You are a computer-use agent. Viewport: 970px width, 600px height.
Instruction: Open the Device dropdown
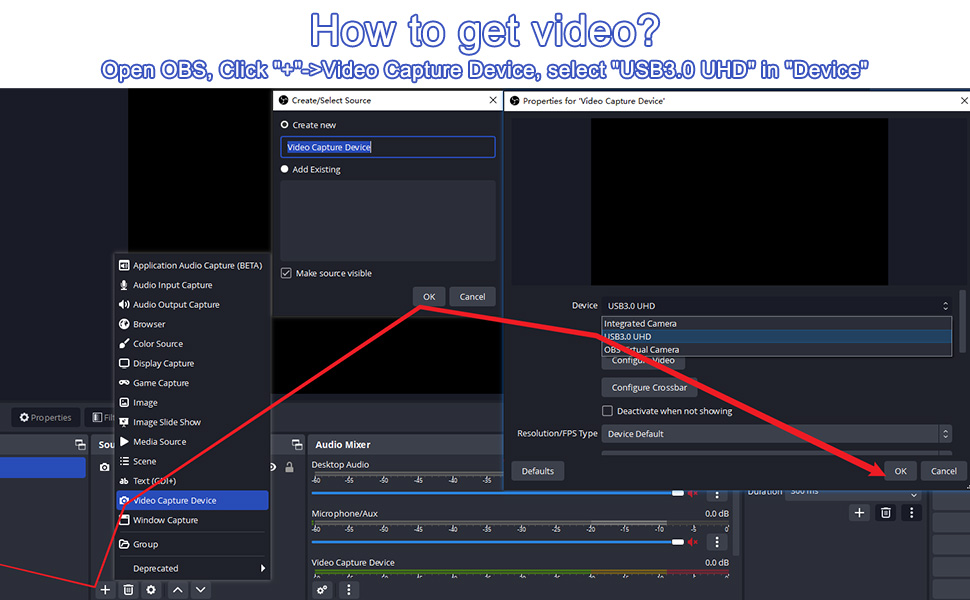775,306
